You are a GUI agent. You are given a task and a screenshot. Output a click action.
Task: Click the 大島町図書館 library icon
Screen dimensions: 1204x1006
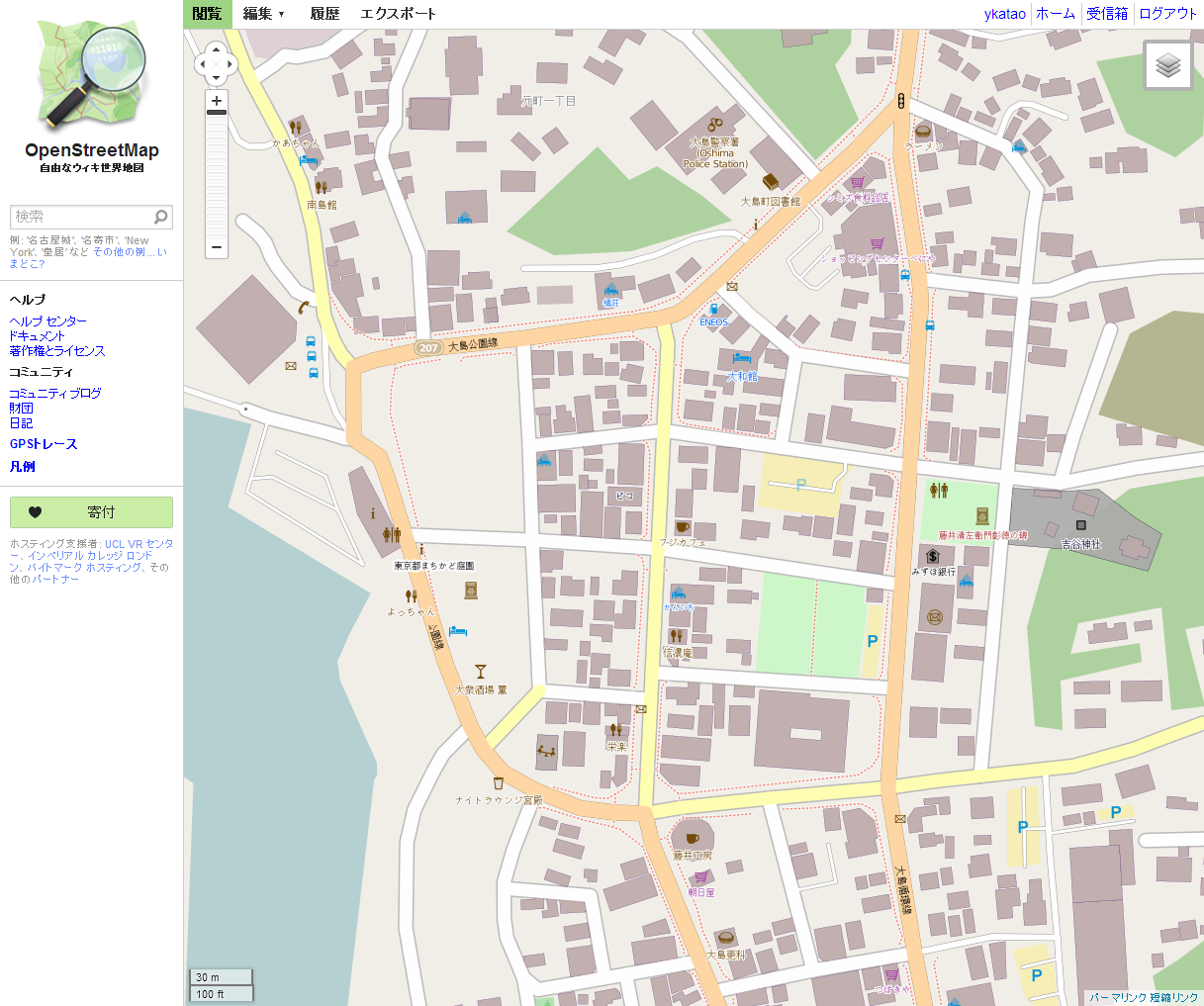[x=771, y=181]
